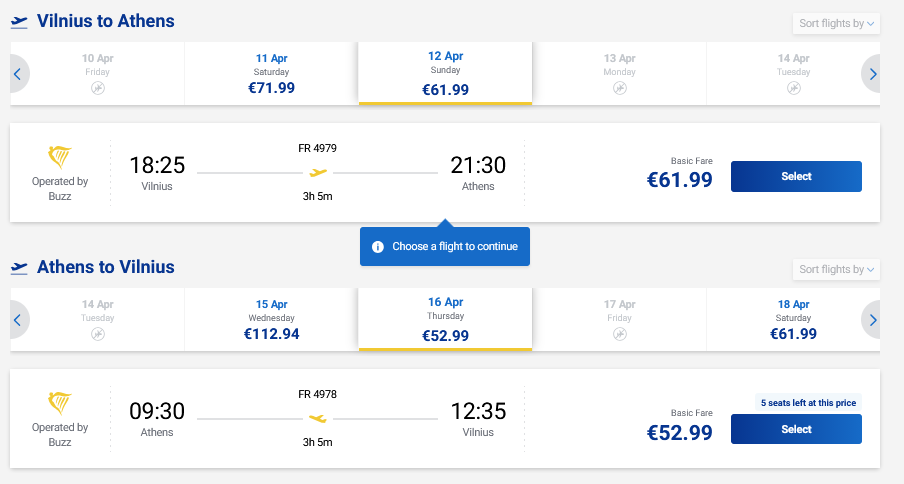The width and height of the screenshot is (904, 484).
Task: Click the plane icon beside Athens to Vilnius
Action: (x=19, y=268)
